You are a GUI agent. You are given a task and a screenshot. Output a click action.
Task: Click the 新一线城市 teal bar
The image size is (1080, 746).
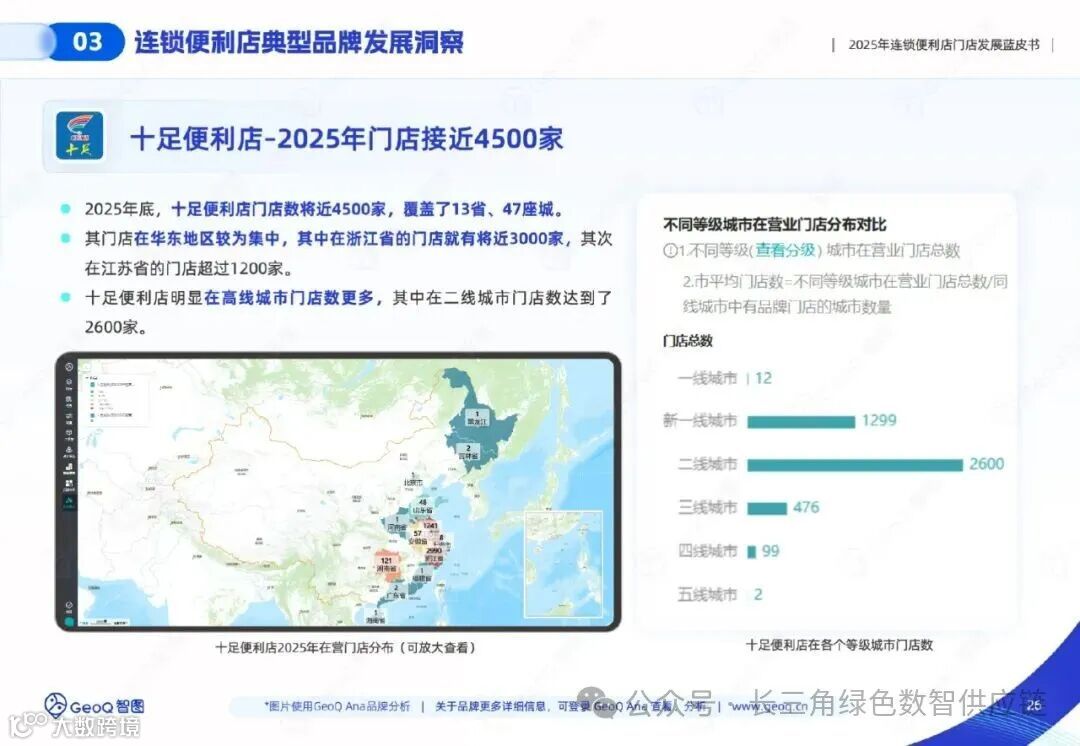tap(801, 422)
